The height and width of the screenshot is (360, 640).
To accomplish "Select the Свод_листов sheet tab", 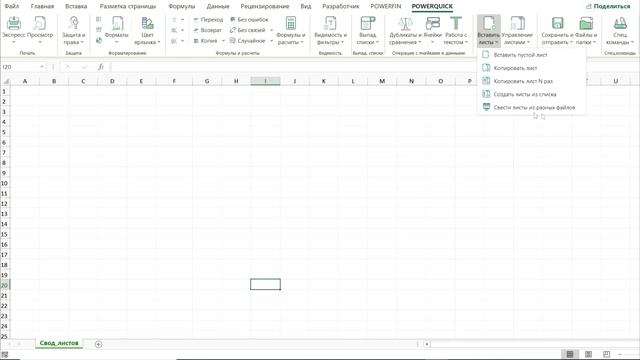I will (x=59, y=343).
